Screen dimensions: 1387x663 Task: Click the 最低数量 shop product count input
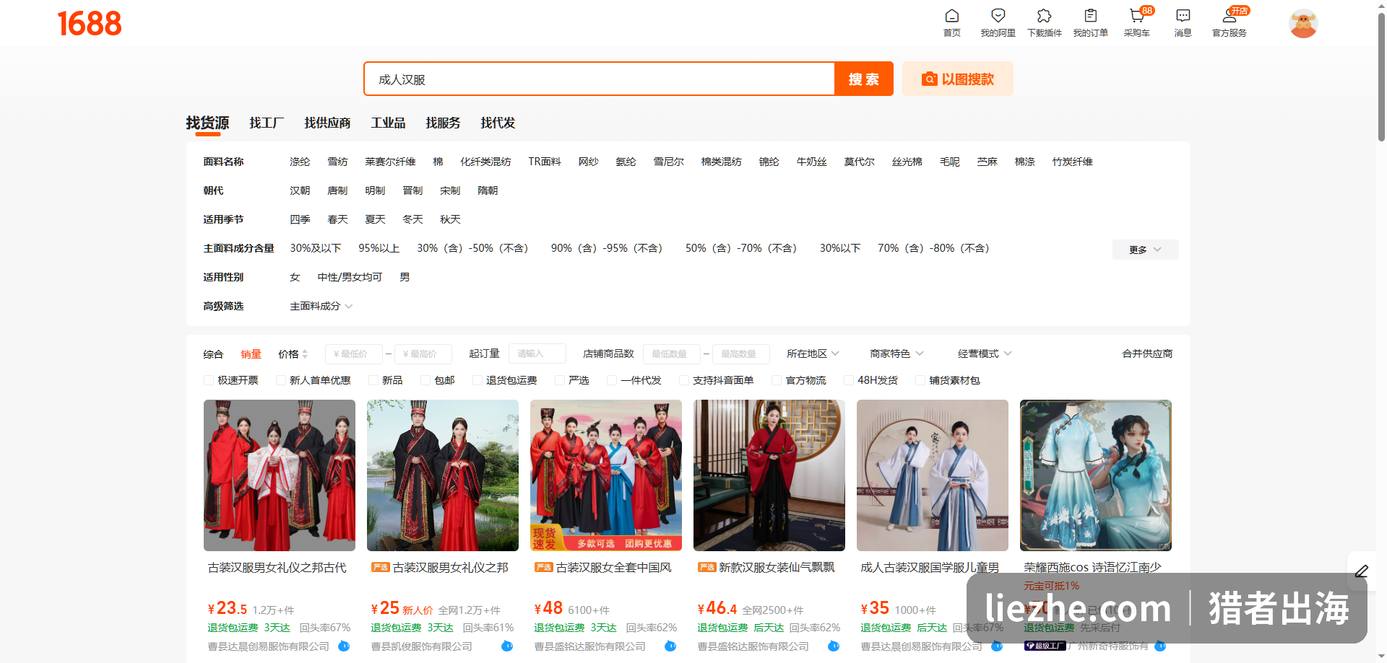point(671,354)
